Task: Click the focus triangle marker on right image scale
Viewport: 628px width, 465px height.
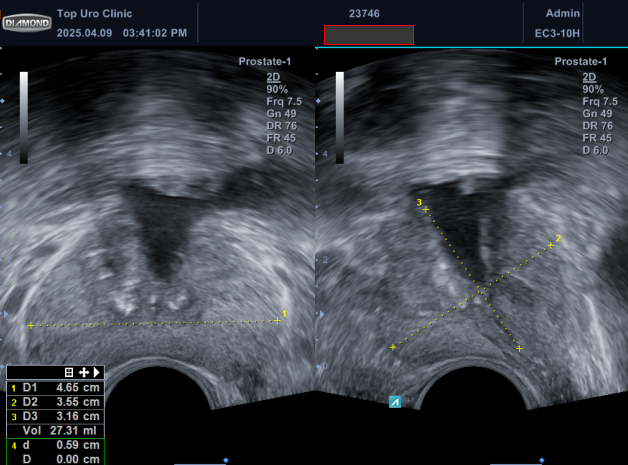Action: (x=322, y=315)
